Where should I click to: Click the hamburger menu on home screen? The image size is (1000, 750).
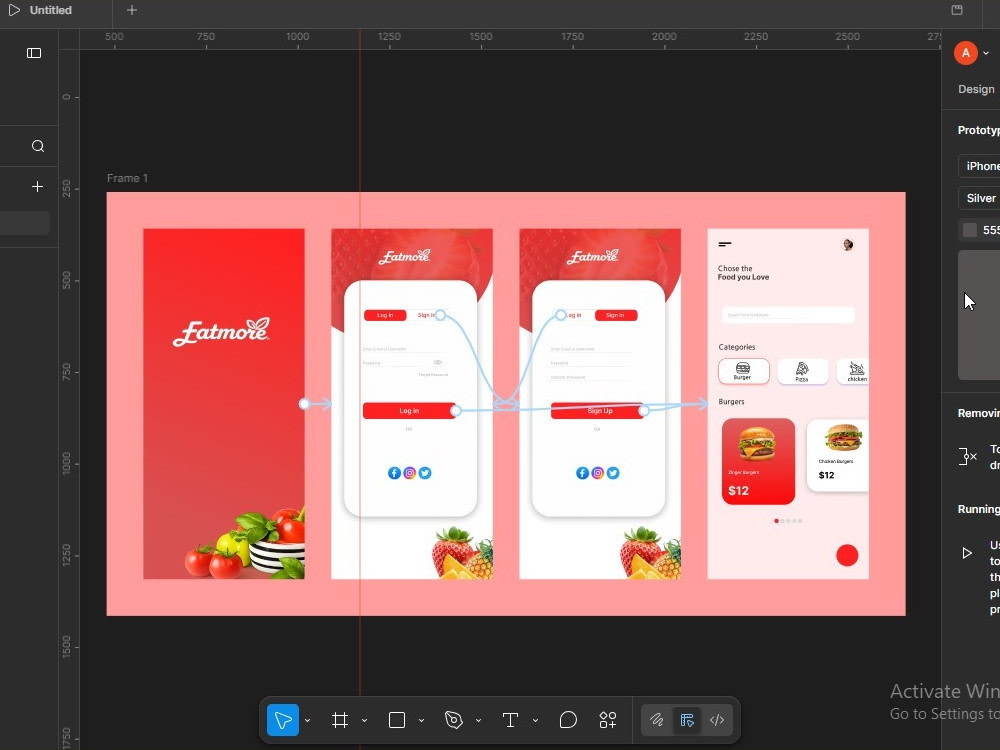pos(724,244)
